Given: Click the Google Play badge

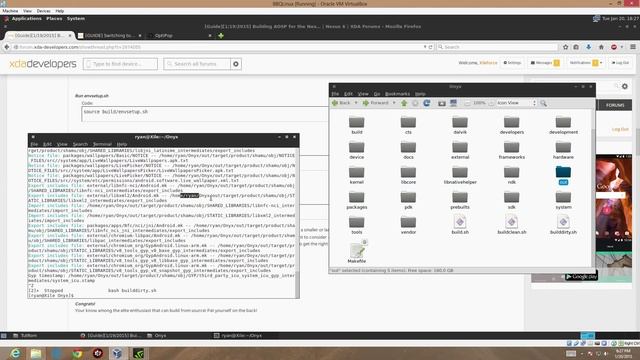Looking at the screenshot, I should [x=581, y=277].
